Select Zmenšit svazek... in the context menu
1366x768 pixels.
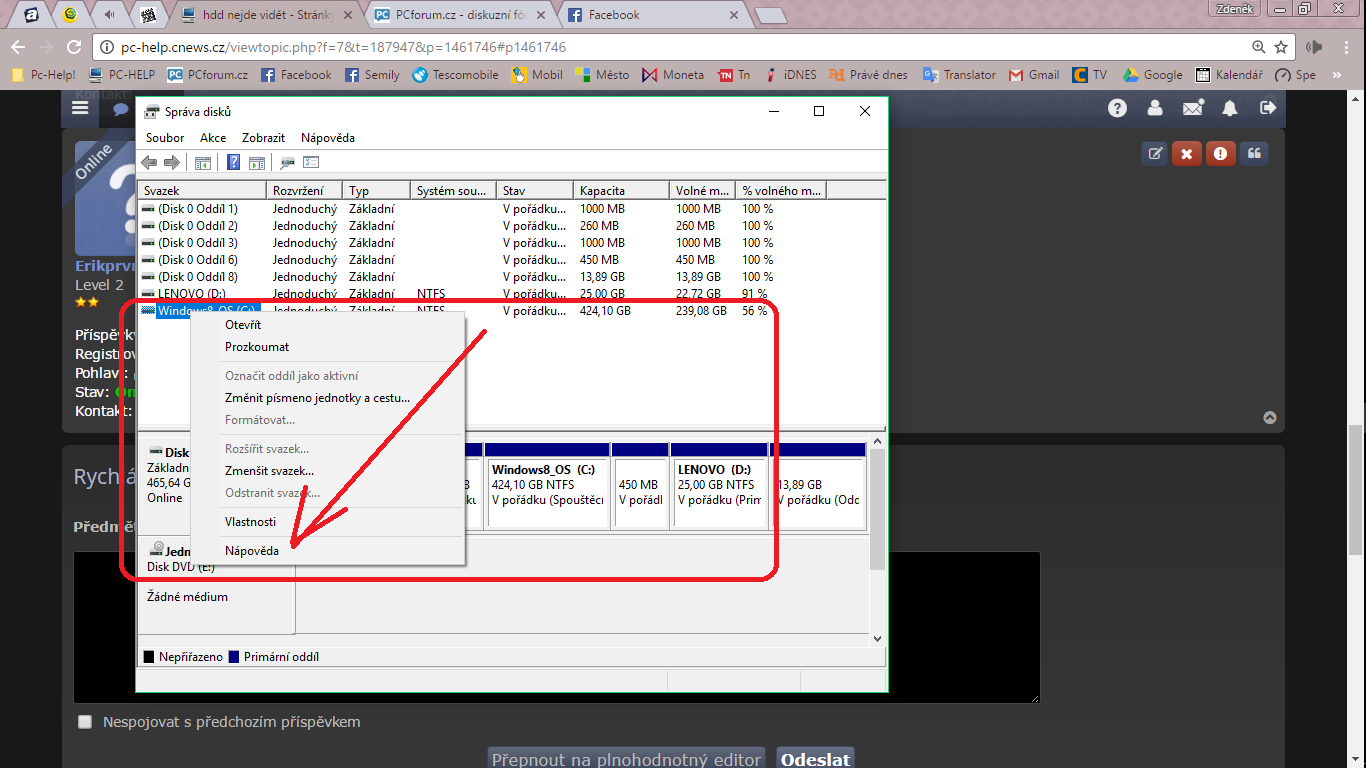point(327,471)
